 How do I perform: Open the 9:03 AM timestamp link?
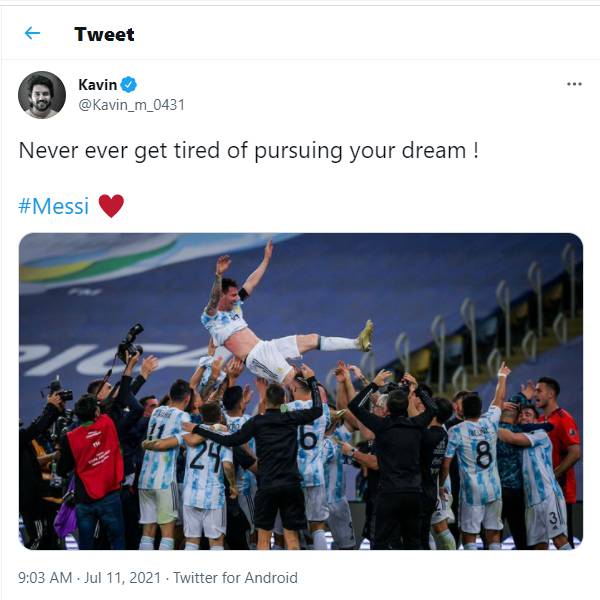[46, 578]
